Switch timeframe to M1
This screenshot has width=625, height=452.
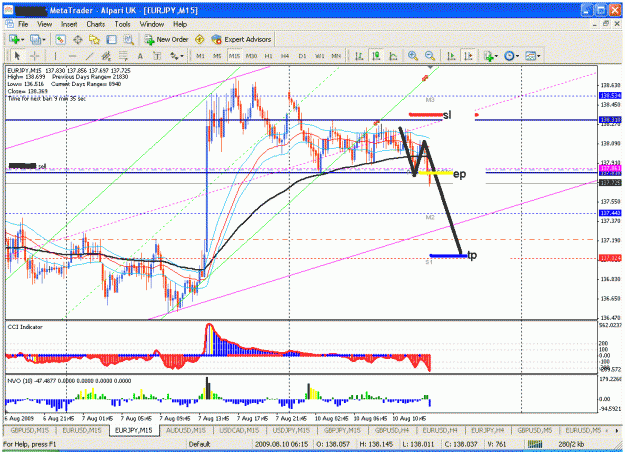tap(200, 56)
